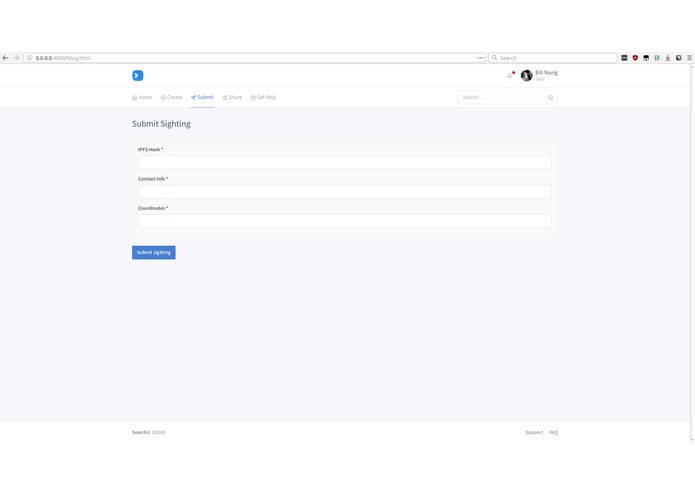Click the blue app logo icon

[137, 75]
